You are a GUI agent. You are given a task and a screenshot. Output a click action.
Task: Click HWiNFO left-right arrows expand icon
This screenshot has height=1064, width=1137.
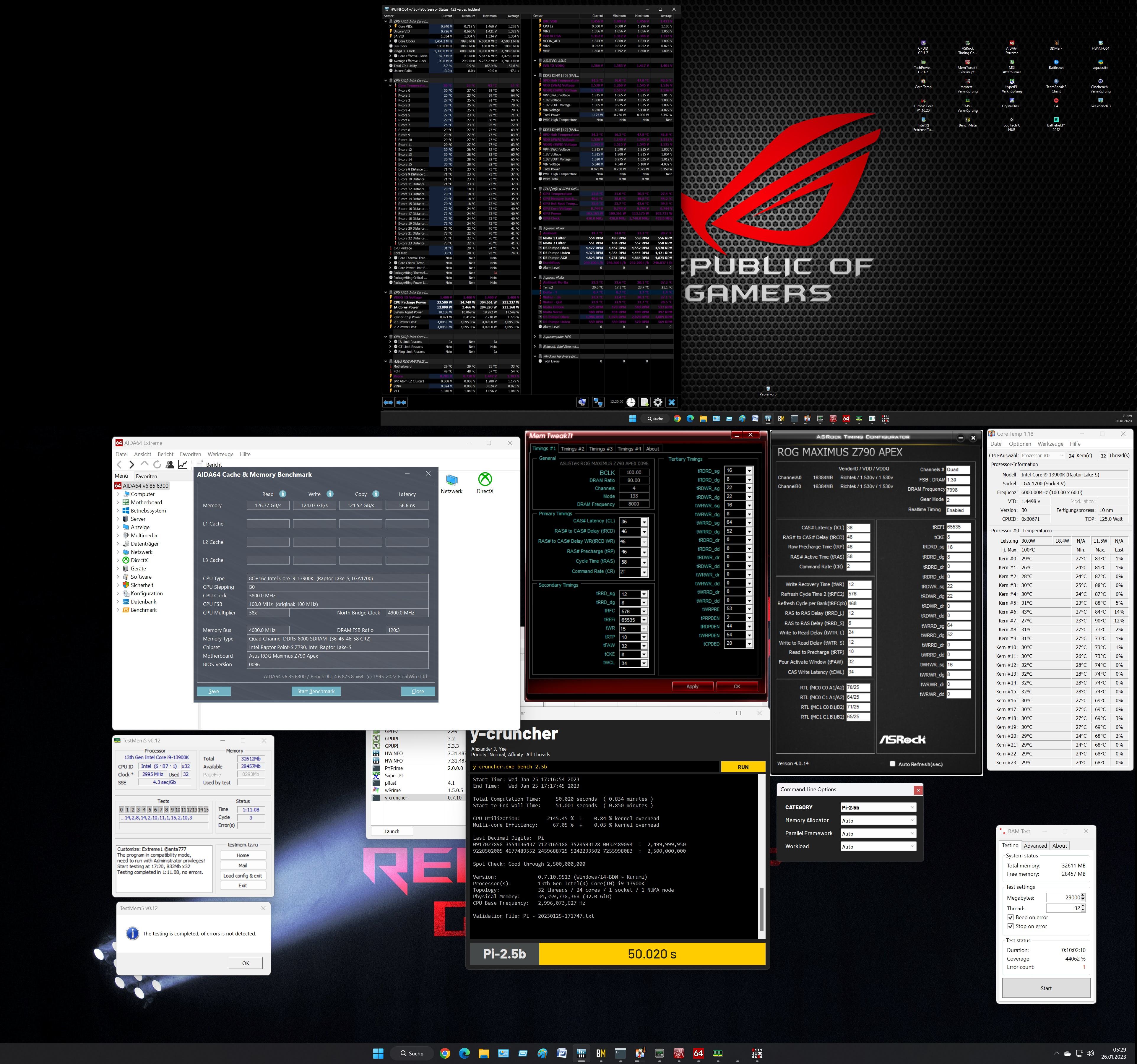point(388,402)
